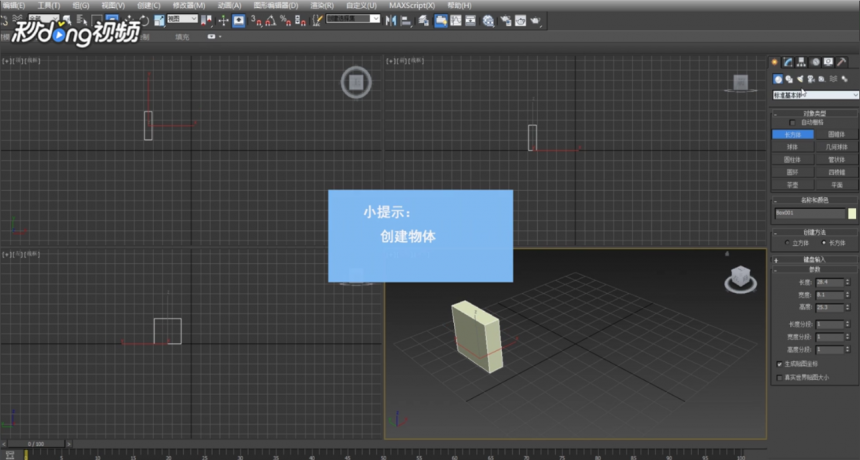This screenshot has height=460, width=860.
Task: Select the 立方体 radio button
Action: pyautogui.click(x=788, y=243)
